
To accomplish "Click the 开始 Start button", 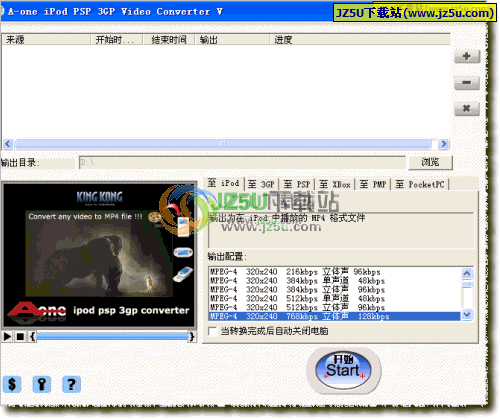I will click(343, 370).
